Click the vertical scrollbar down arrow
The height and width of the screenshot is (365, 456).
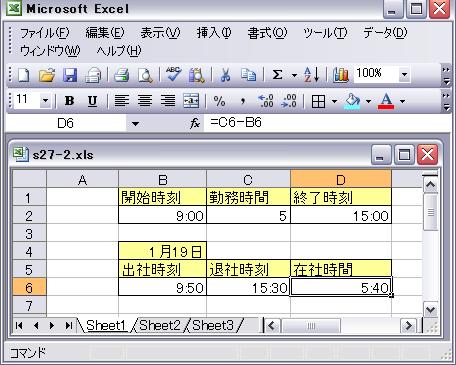430,310
